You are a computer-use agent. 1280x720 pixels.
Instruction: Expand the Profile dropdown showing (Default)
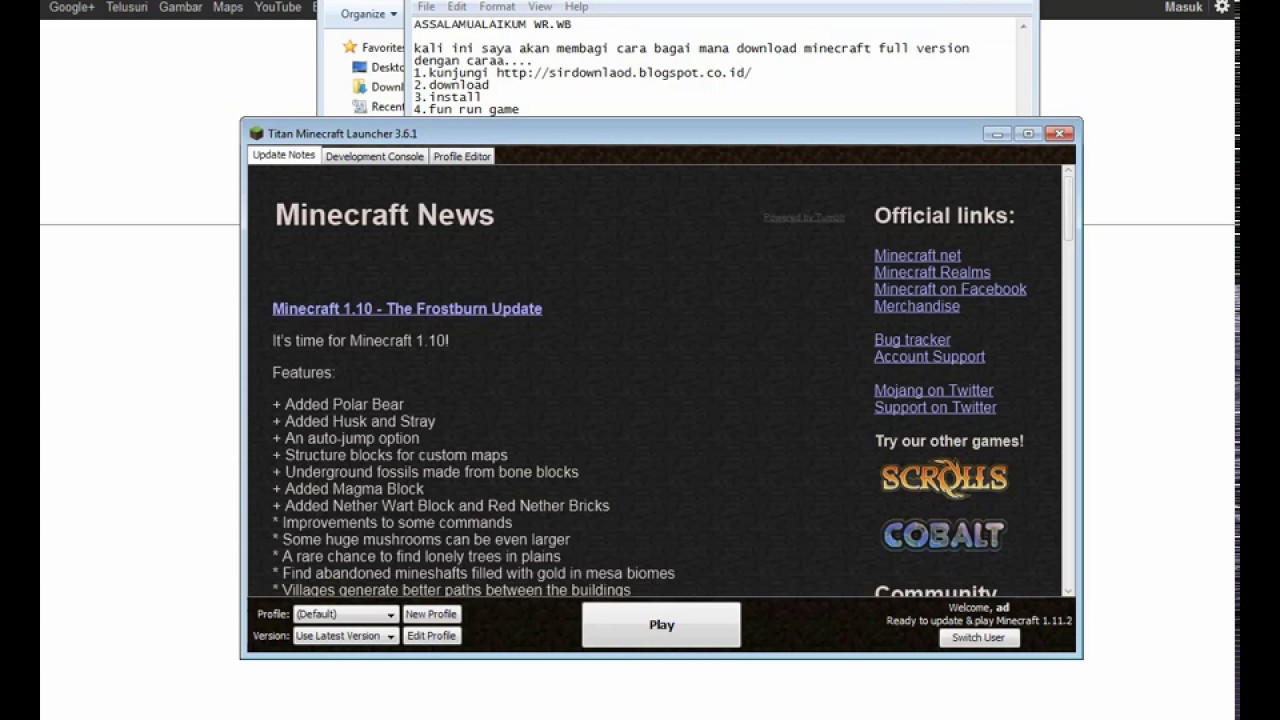(346, 614)
